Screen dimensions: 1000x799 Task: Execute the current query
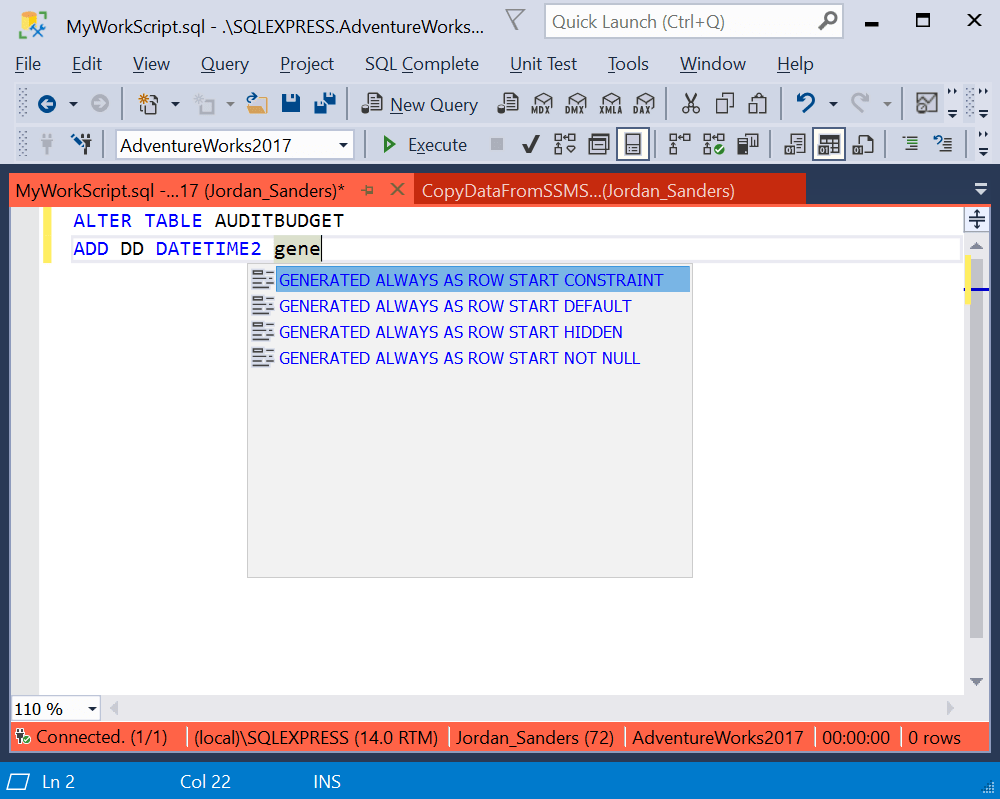[x=423, y=144]
